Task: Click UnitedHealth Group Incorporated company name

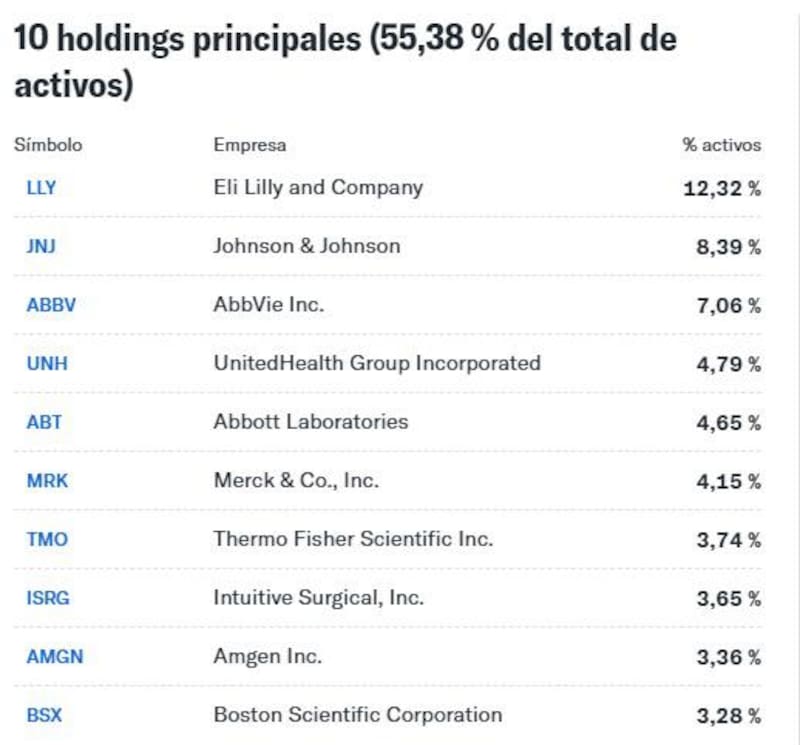Action: (x=376, y=363)
